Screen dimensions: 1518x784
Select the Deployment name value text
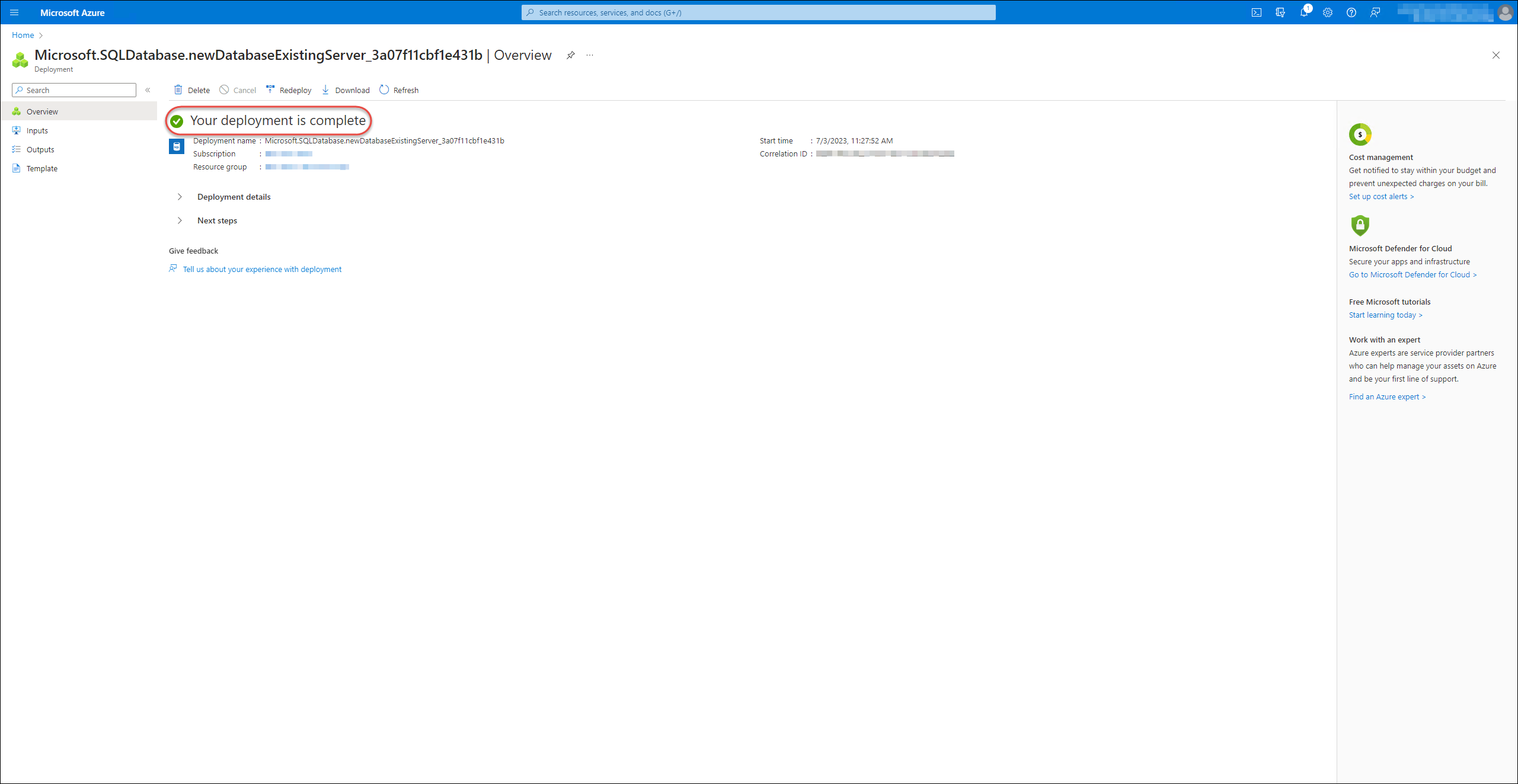click(384, 141)
